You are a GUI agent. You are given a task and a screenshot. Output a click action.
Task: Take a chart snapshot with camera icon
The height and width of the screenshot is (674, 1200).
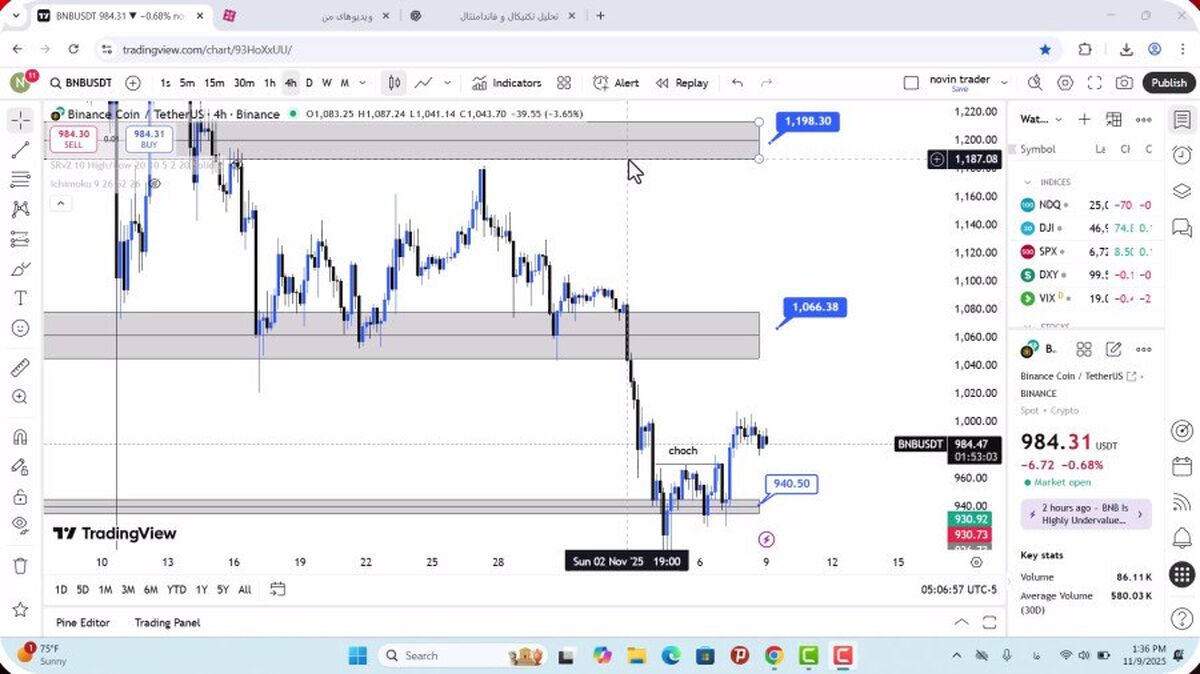[x=1125, y=83]
